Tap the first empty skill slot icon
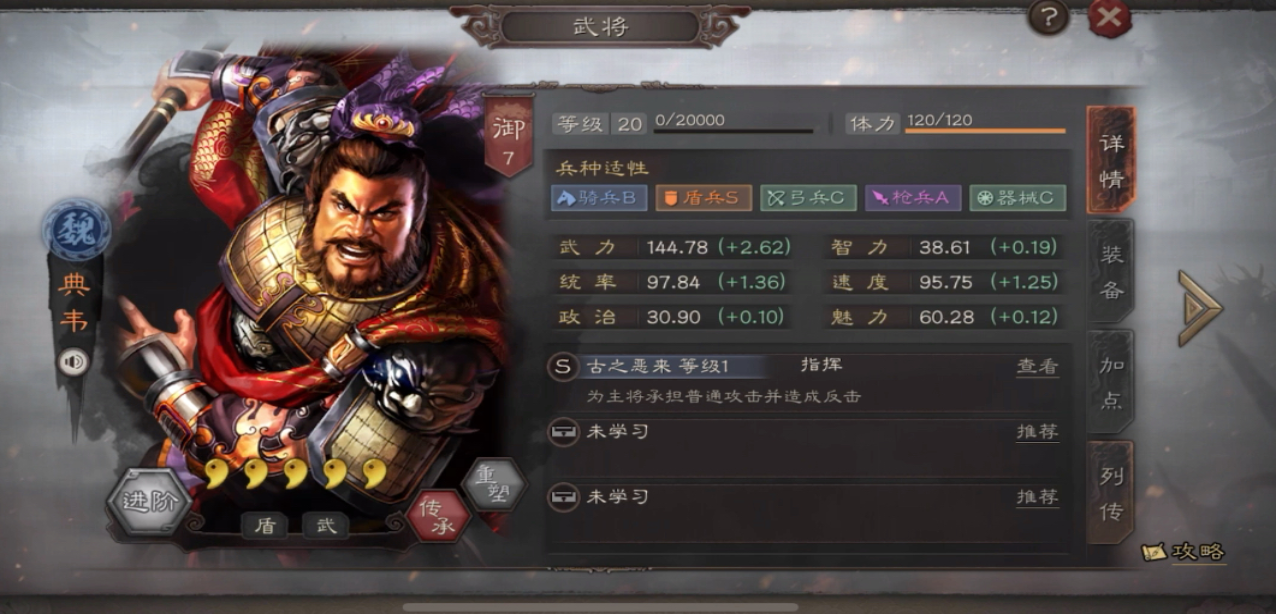This screenshot has width=1276, height=614. click(x=564, y=432)
